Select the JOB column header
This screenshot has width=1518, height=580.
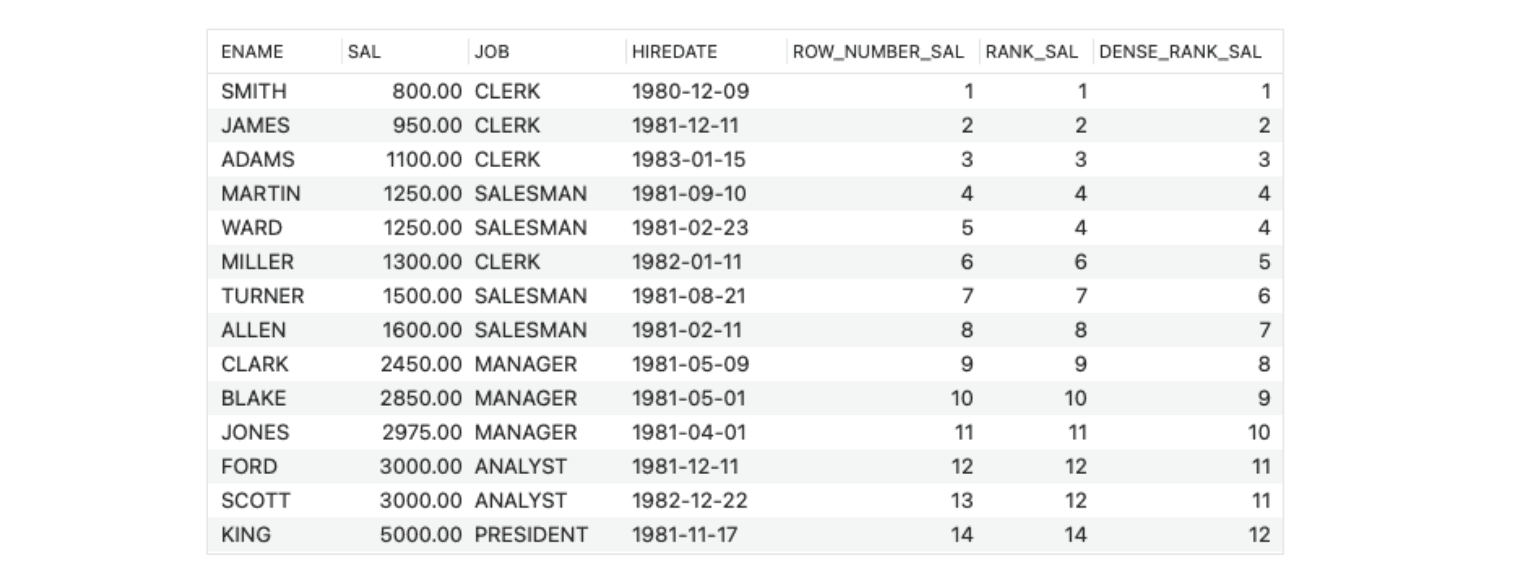coord(492,51)
